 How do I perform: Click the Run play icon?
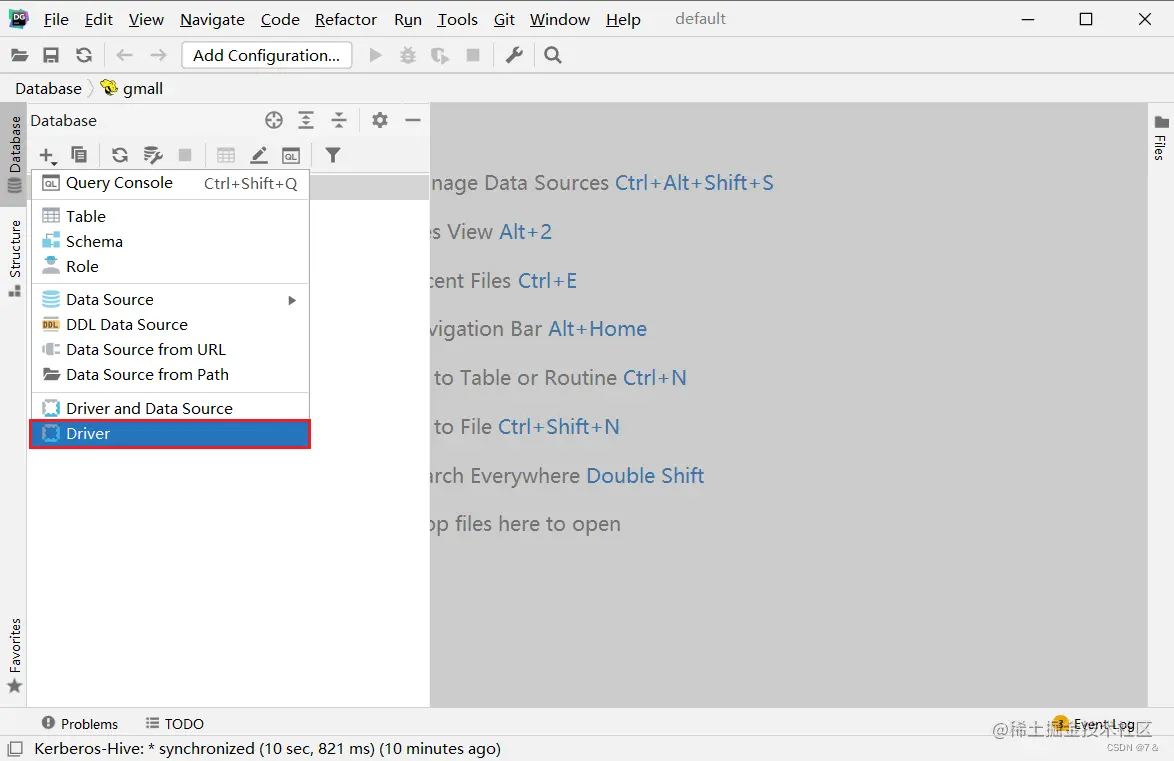[376, 55]
